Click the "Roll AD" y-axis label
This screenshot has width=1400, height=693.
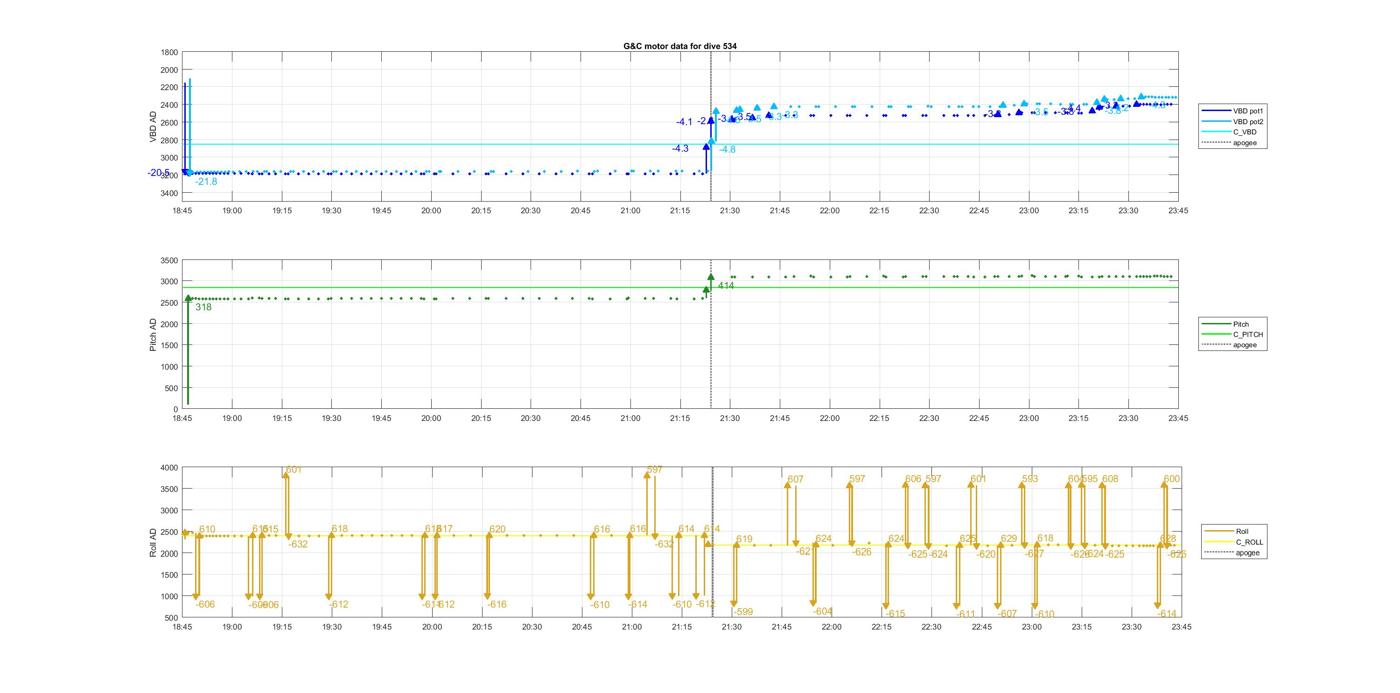tap(154, 541)
